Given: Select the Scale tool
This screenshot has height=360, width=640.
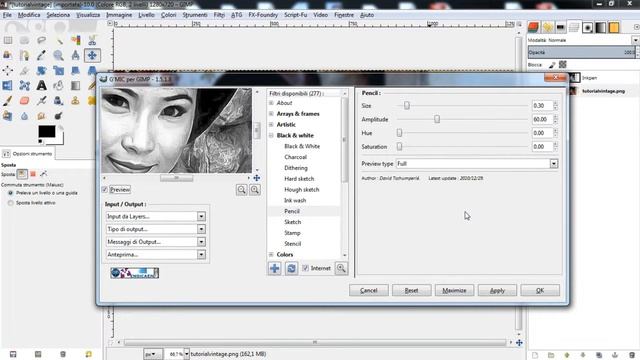Looking at the screenshot, I should [x=59, y=70].
